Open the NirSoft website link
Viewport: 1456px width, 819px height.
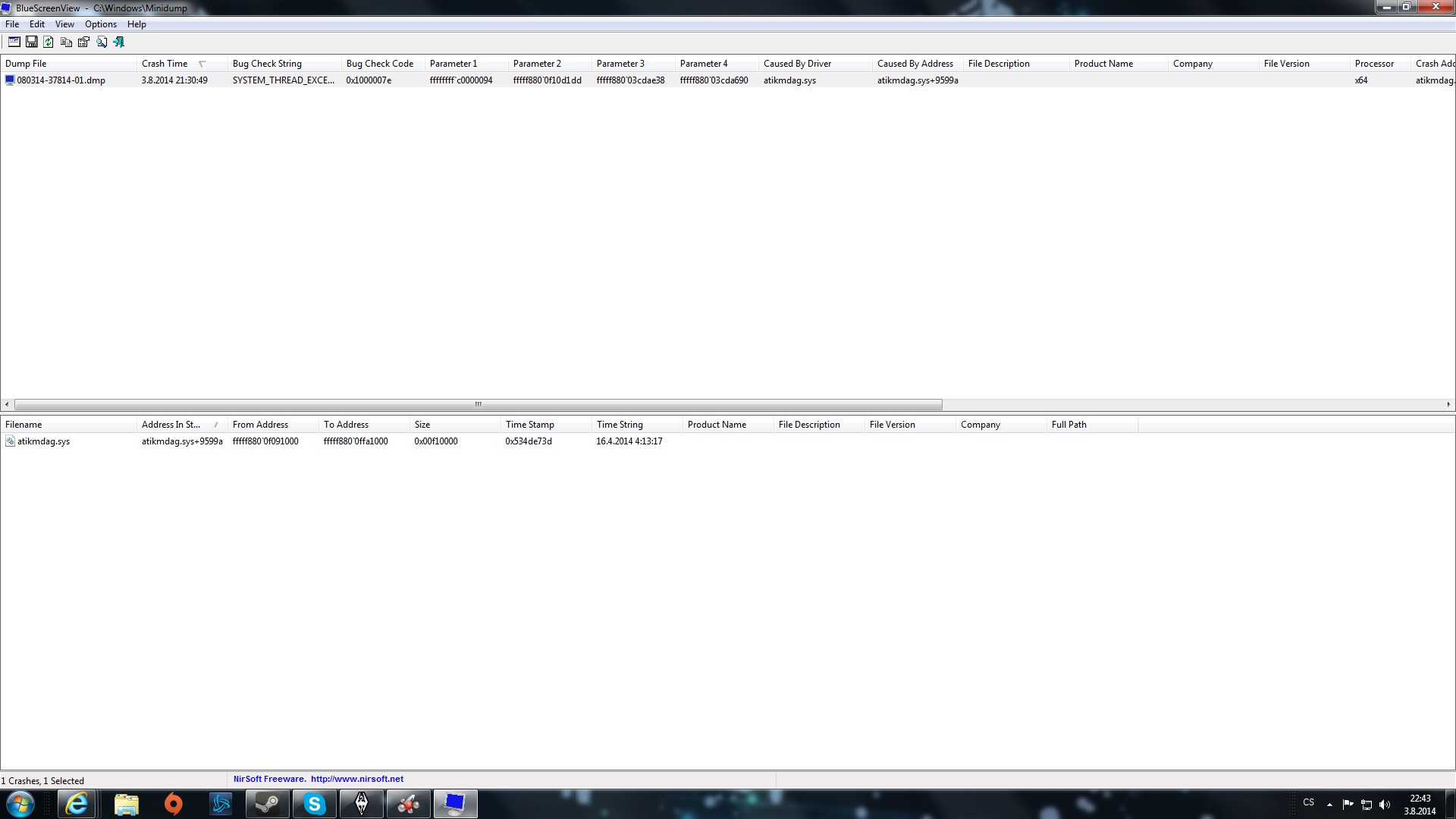tap(356, 779)
